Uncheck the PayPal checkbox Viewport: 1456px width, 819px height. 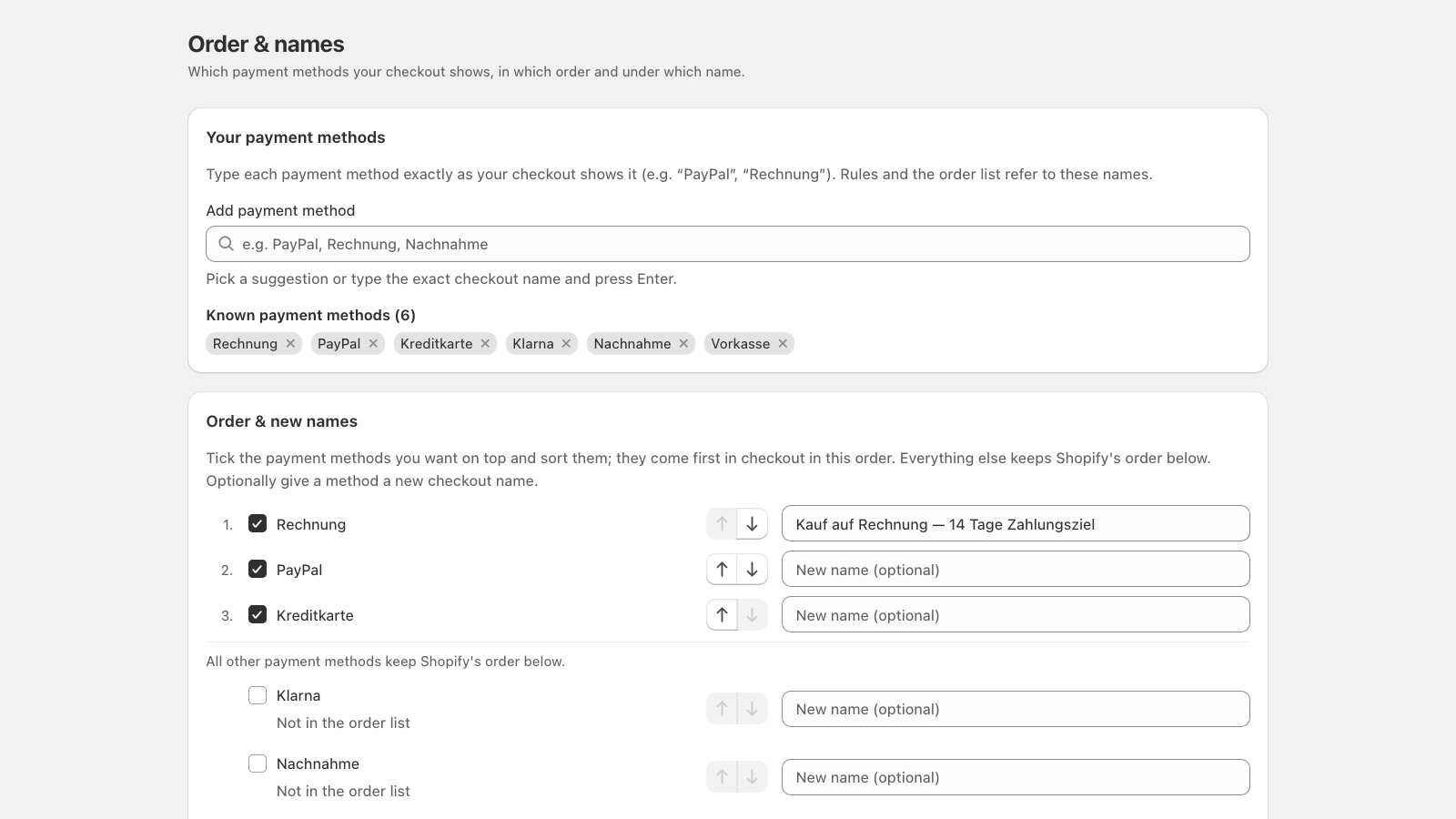(x=258, y=569)
